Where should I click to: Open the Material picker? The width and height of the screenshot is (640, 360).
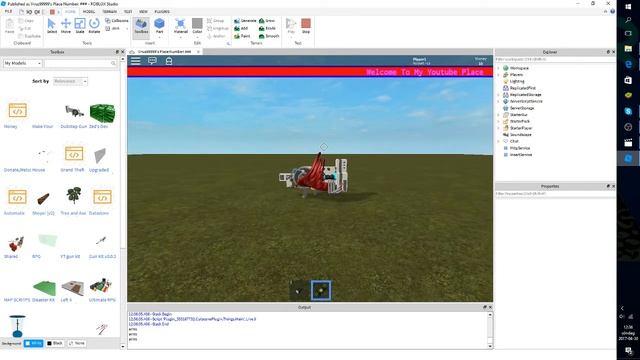(x=180, y=26)
